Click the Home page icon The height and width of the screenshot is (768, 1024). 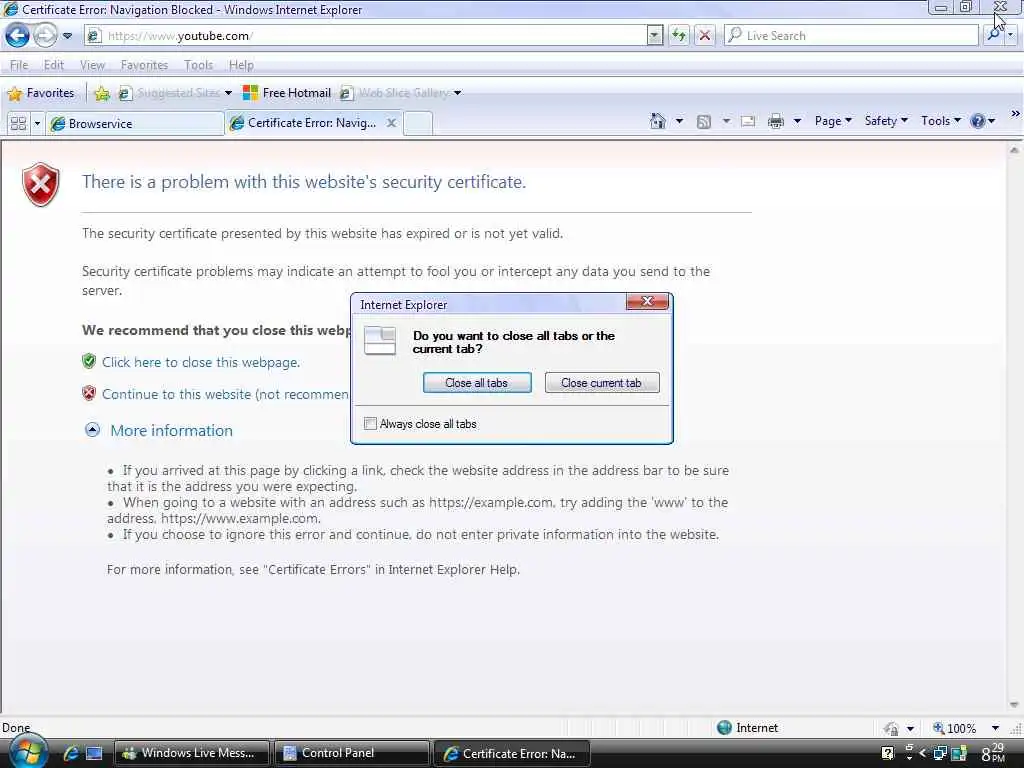[x=658, y=121]
